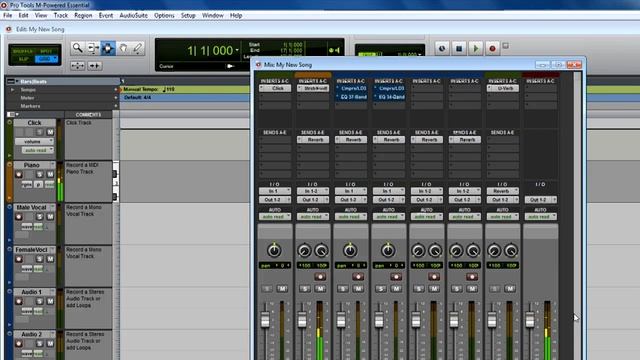Record-enable the sixth mixer channel strip
Image resolution: width=640 pixels, height=360 pixels.
tap(472, 277)
